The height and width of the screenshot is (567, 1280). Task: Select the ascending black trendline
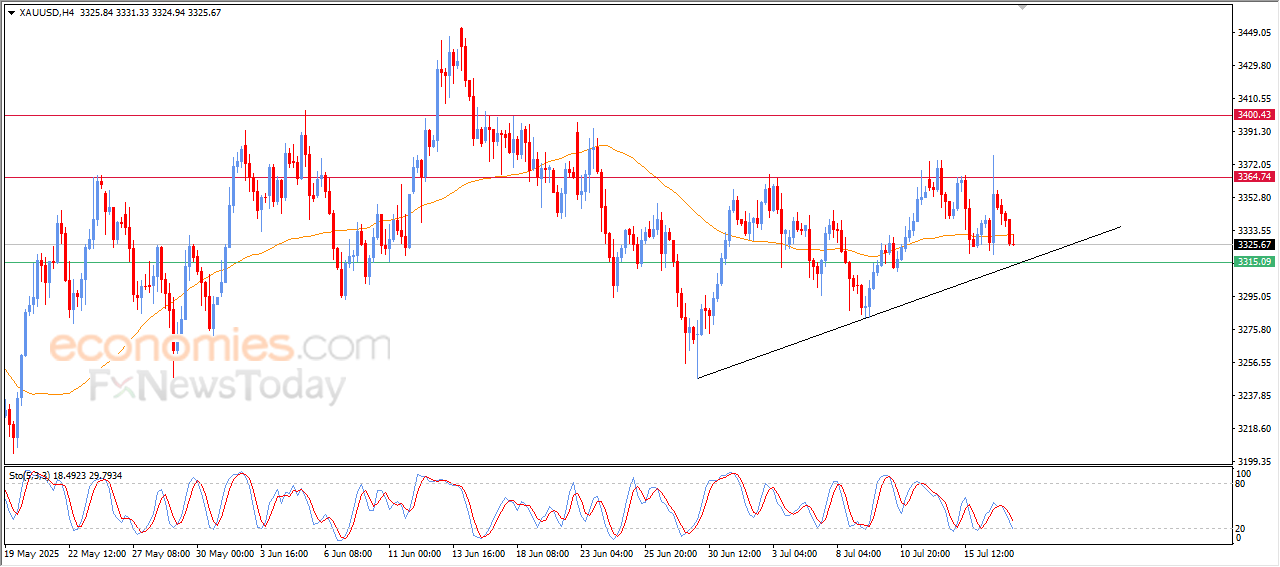click(x=908, y=302)
